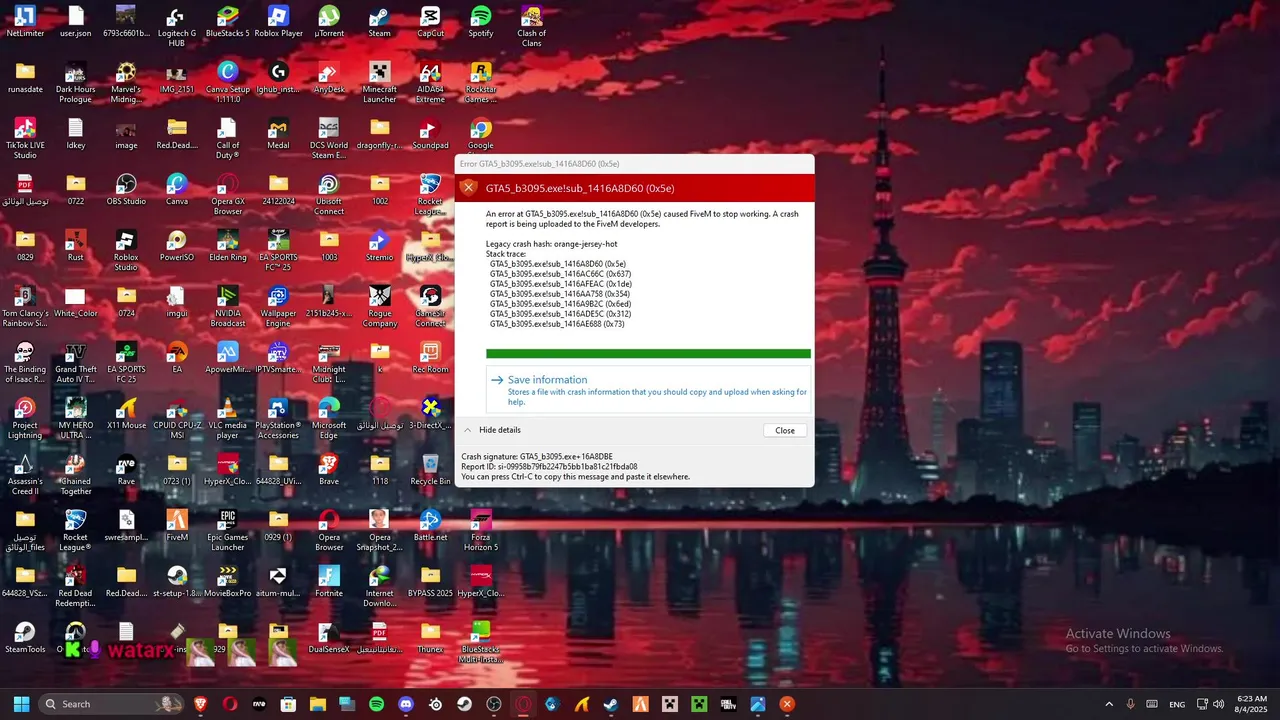The width and height of the screenshot is (1280, 720).
Task: Launch Microsoft Edge desktop shortcut
Action: click(329, 418)
